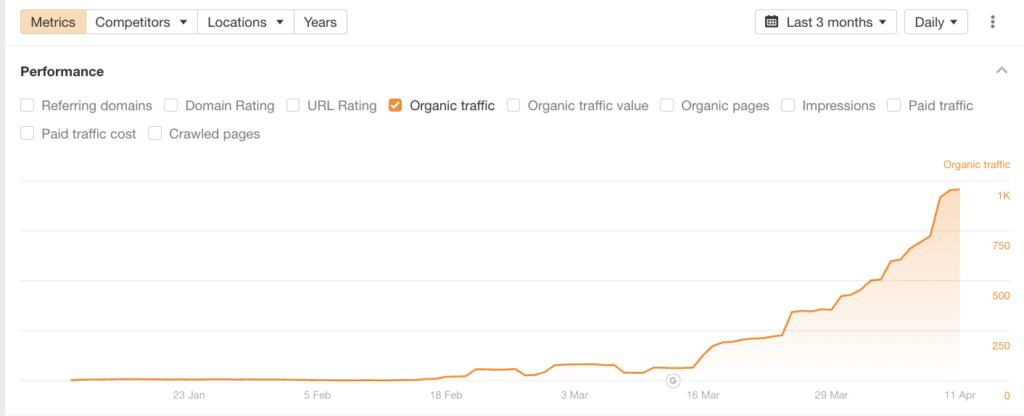
Task: Uncheck the Organic traffic checkbox
Action: pyautogui.click(x=395, y=105)
